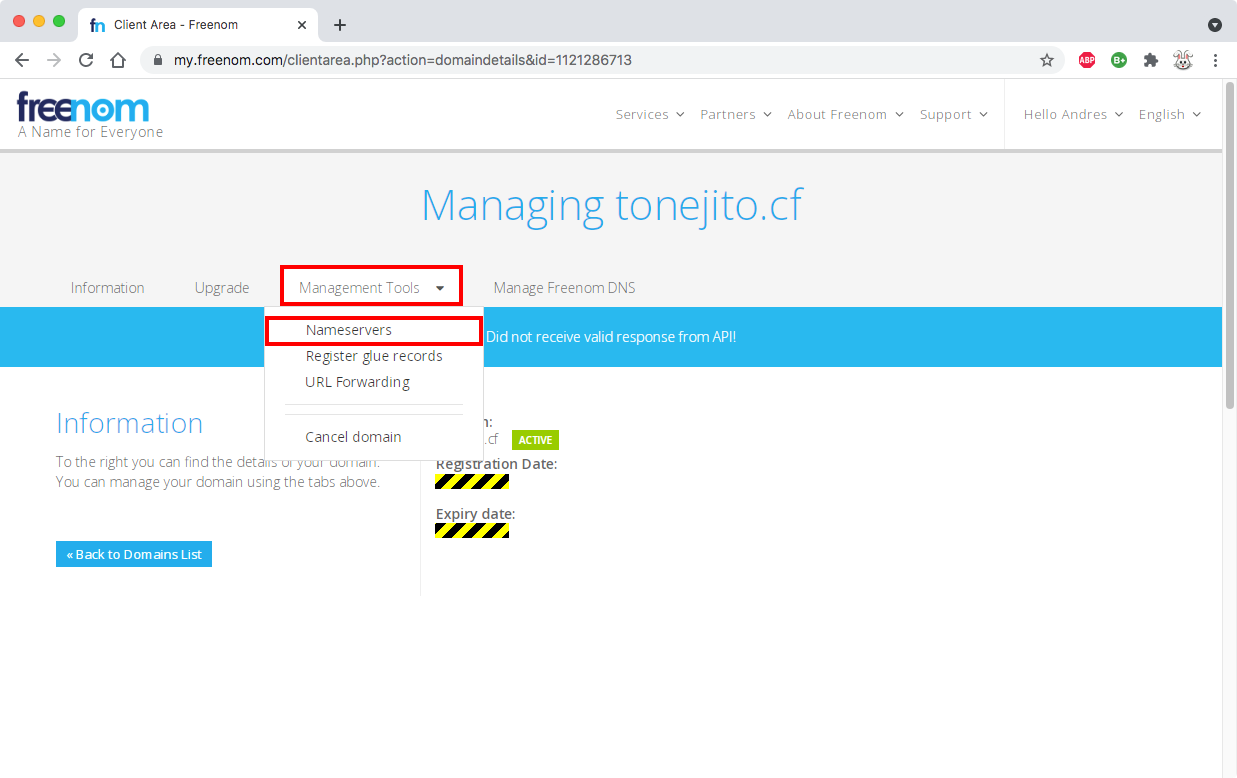
Task: Open the AdBlock Plus extension icon
Action: [1087, 60]
